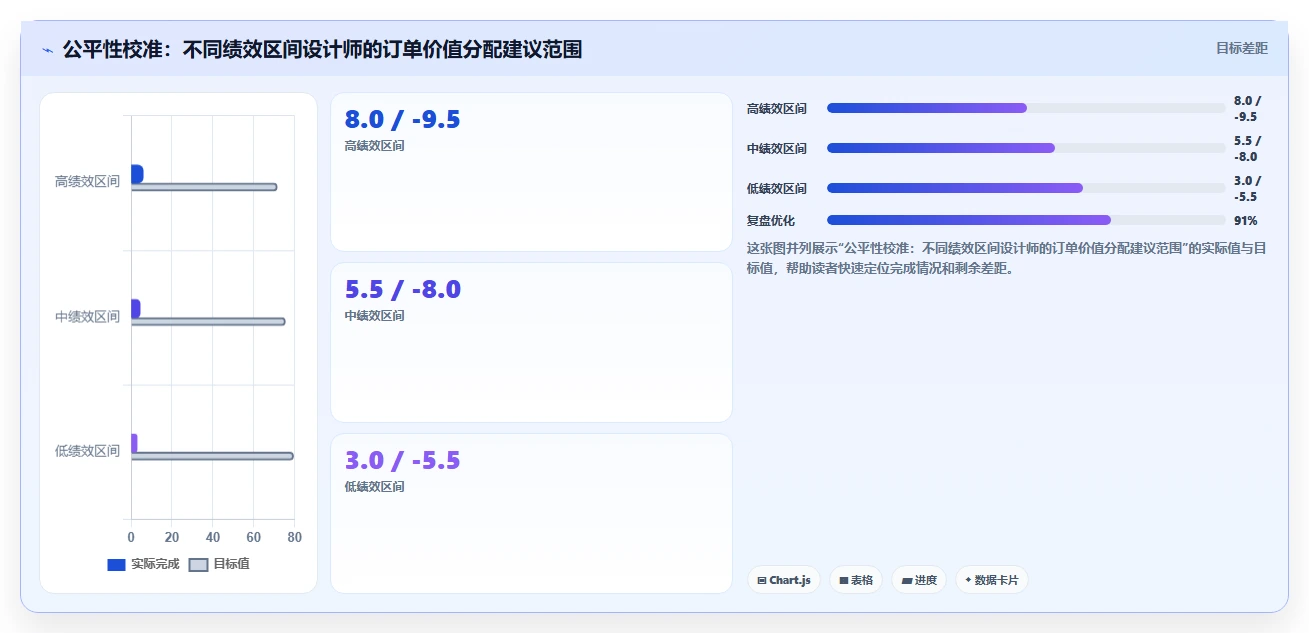This screenshot has height=633, width=1309.
Task: Click the 低绩效区间 target bar in chart
Action: click(x=212, y=456)
